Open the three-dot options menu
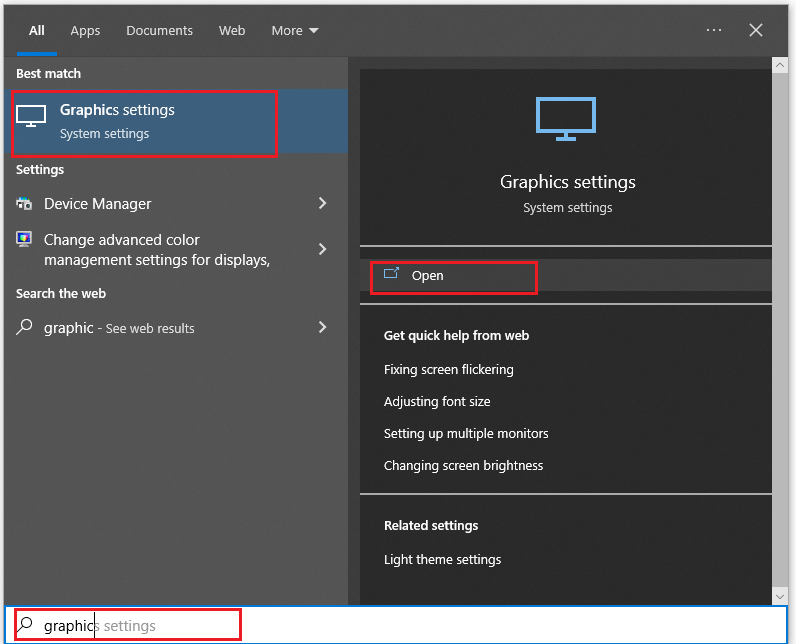Viewport: 796px width, 644px height. click(714, 30)
